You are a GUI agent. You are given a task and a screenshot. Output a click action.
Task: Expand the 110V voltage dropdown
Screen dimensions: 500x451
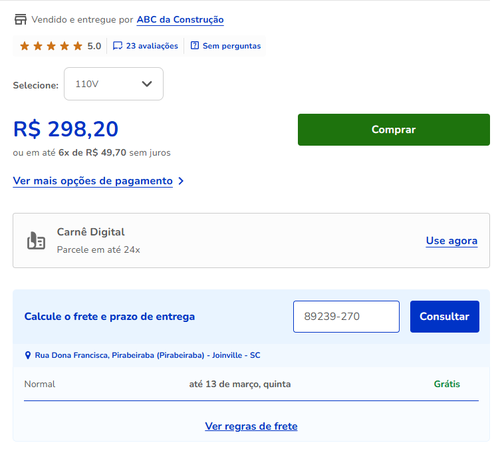[114, 84]
